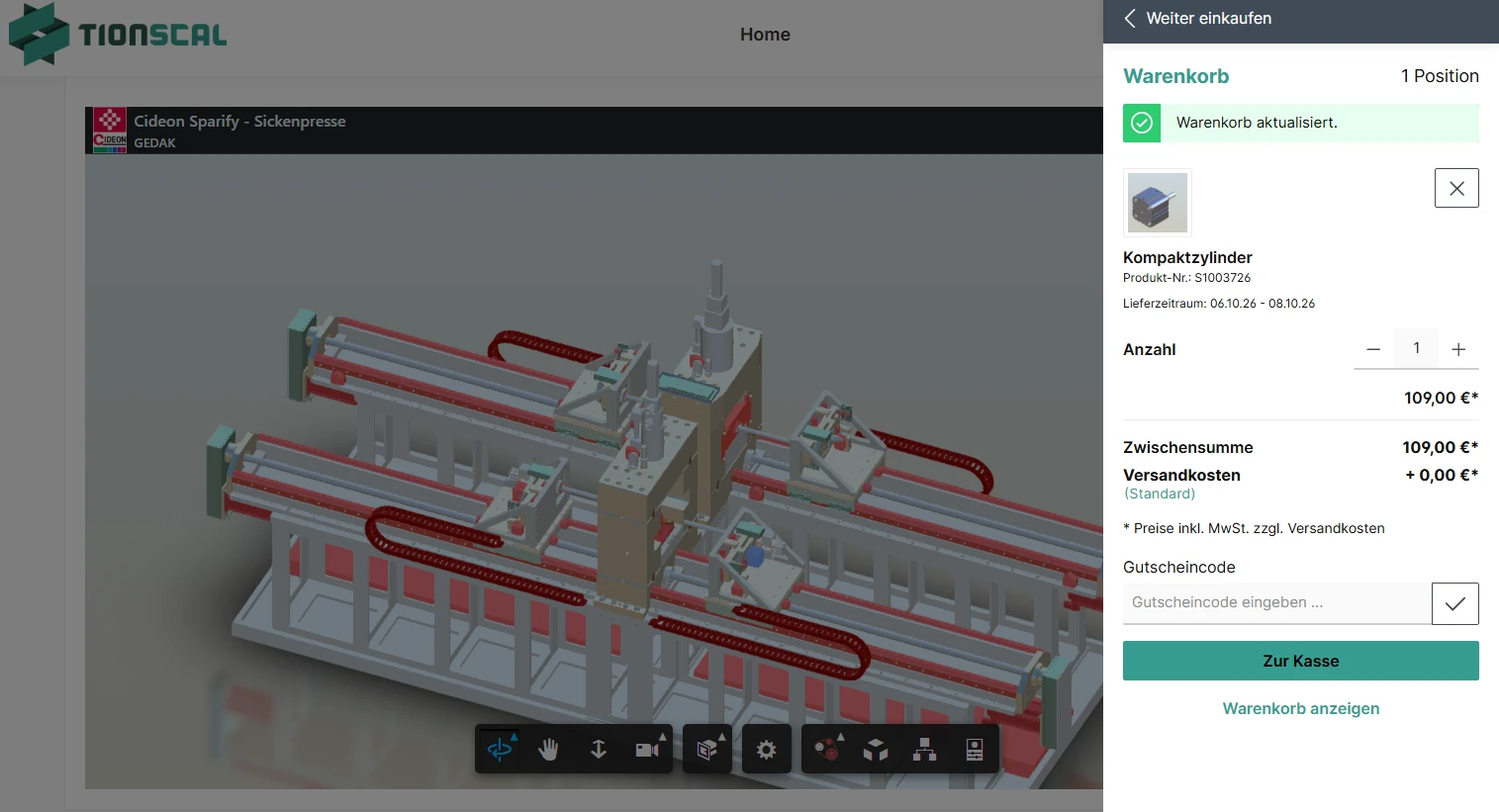The width and height of the screenshot is (1499, 812).
Task: Click the Zwischensumme amount 109,00 €
Action: (x=1441, y=447)
